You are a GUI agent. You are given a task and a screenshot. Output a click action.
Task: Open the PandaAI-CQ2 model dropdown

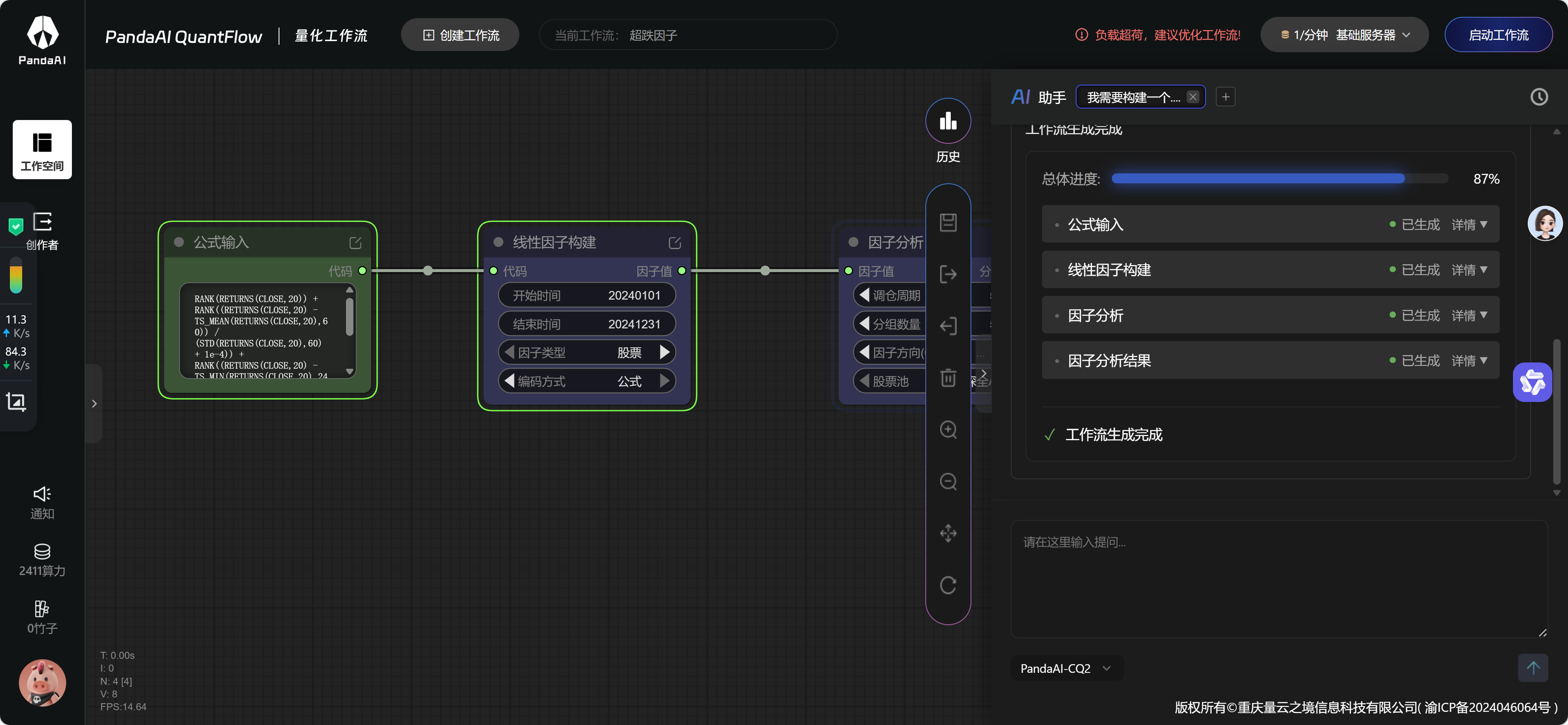coord(1066,668)
